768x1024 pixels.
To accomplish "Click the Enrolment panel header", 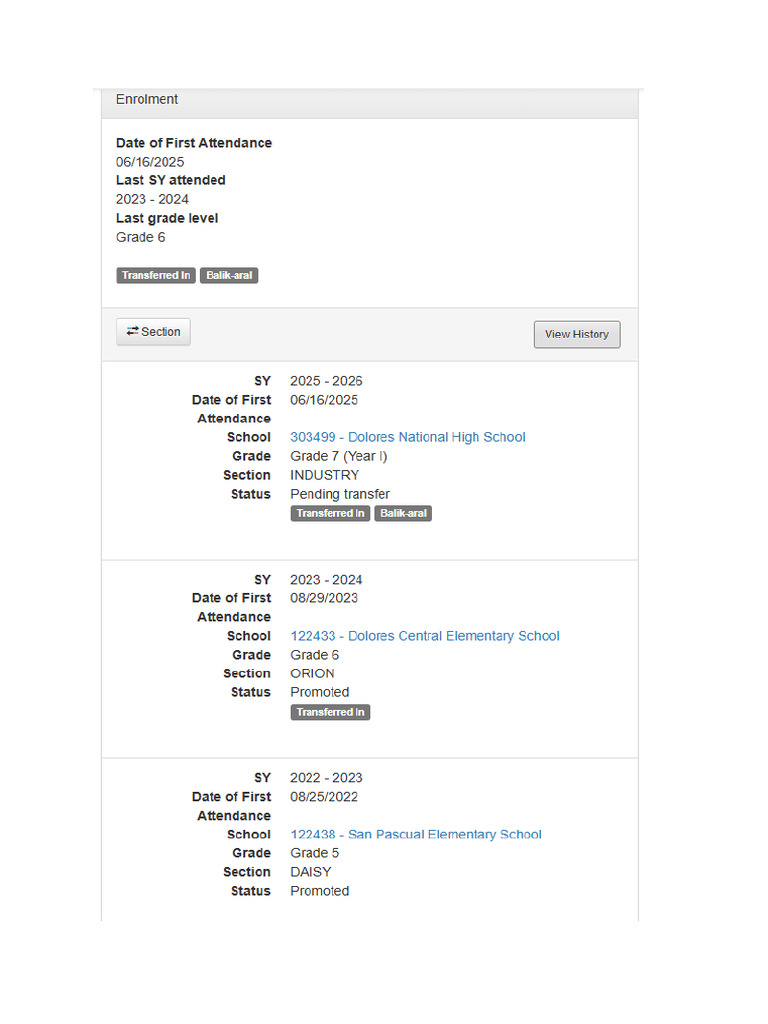I will click(x=370, y=100).
